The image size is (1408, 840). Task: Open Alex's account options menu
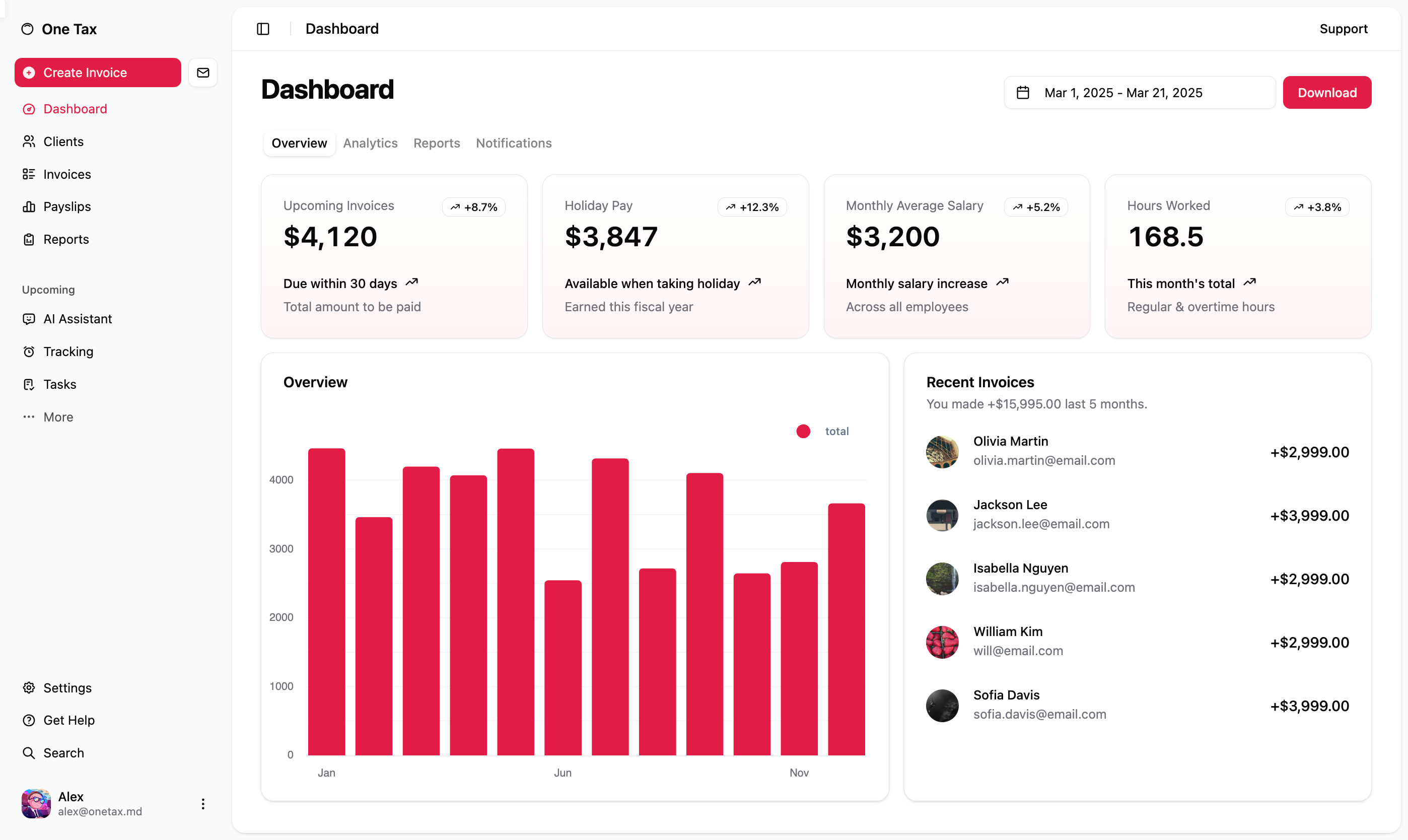pyautogui.click(x=203, y=804)
